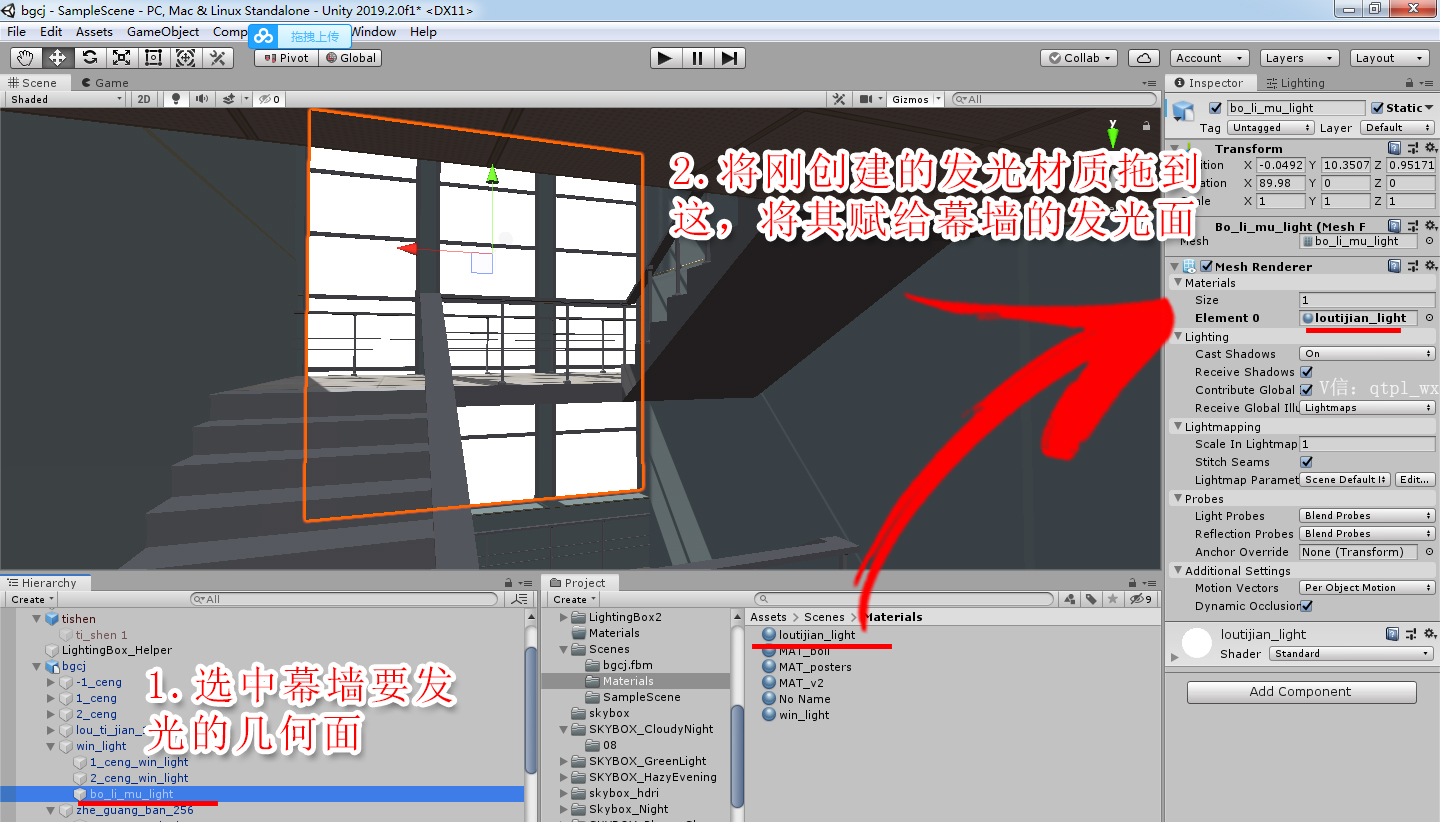This screenshot has width=1440, height=822.
Task: Open the Layout dropdown
Action: (1389, 57)
